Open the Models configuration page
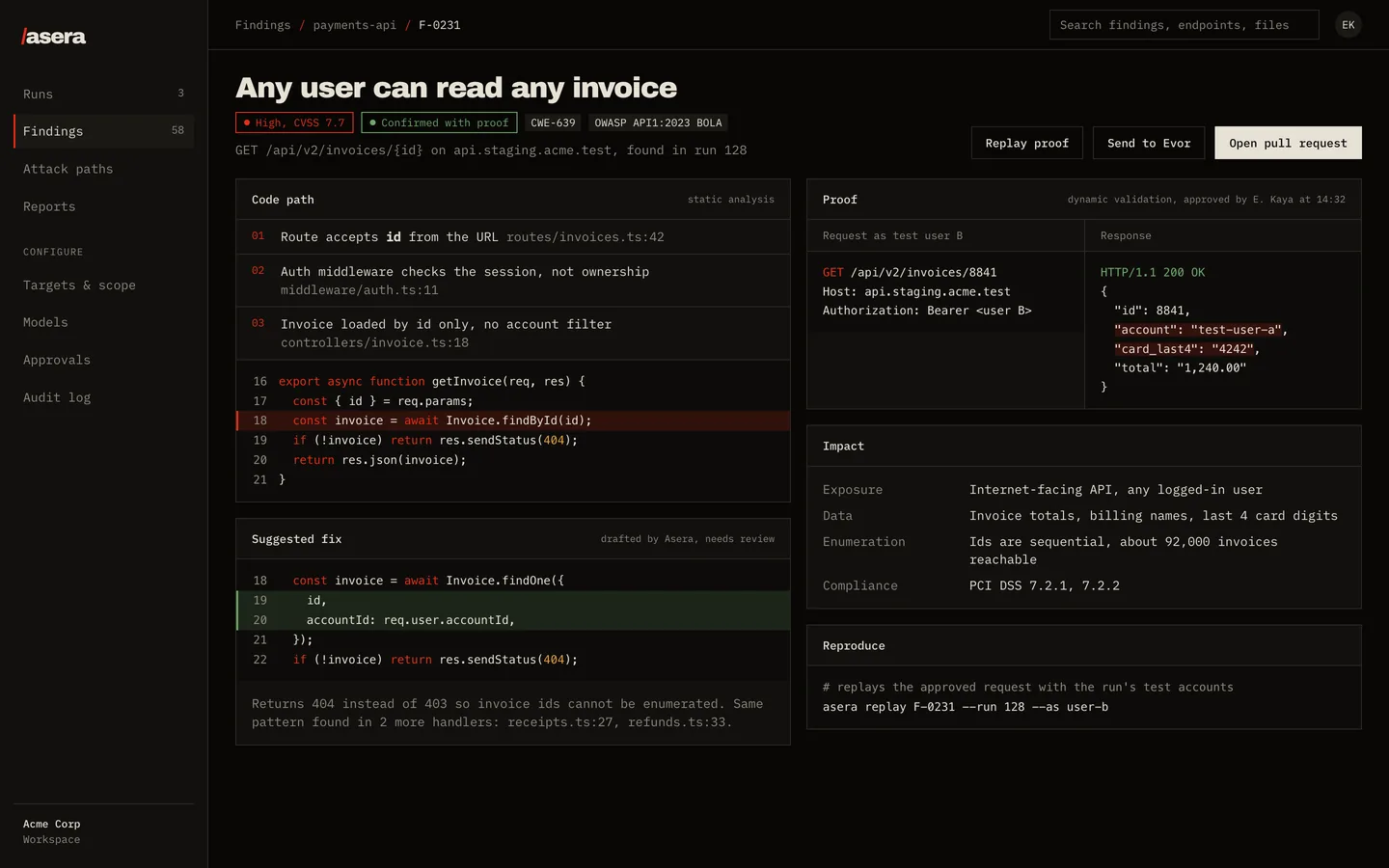 [103, 322]
